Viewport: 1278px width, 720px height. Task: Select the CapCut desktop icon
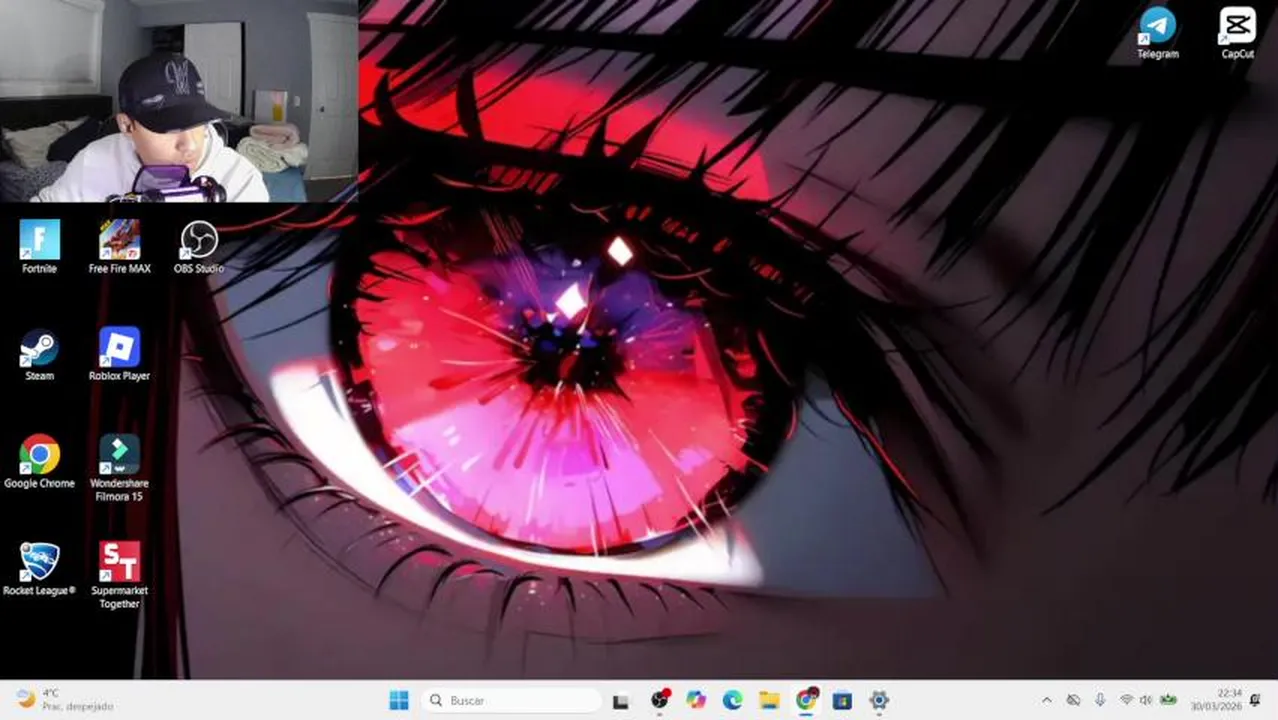[1237, 33]
